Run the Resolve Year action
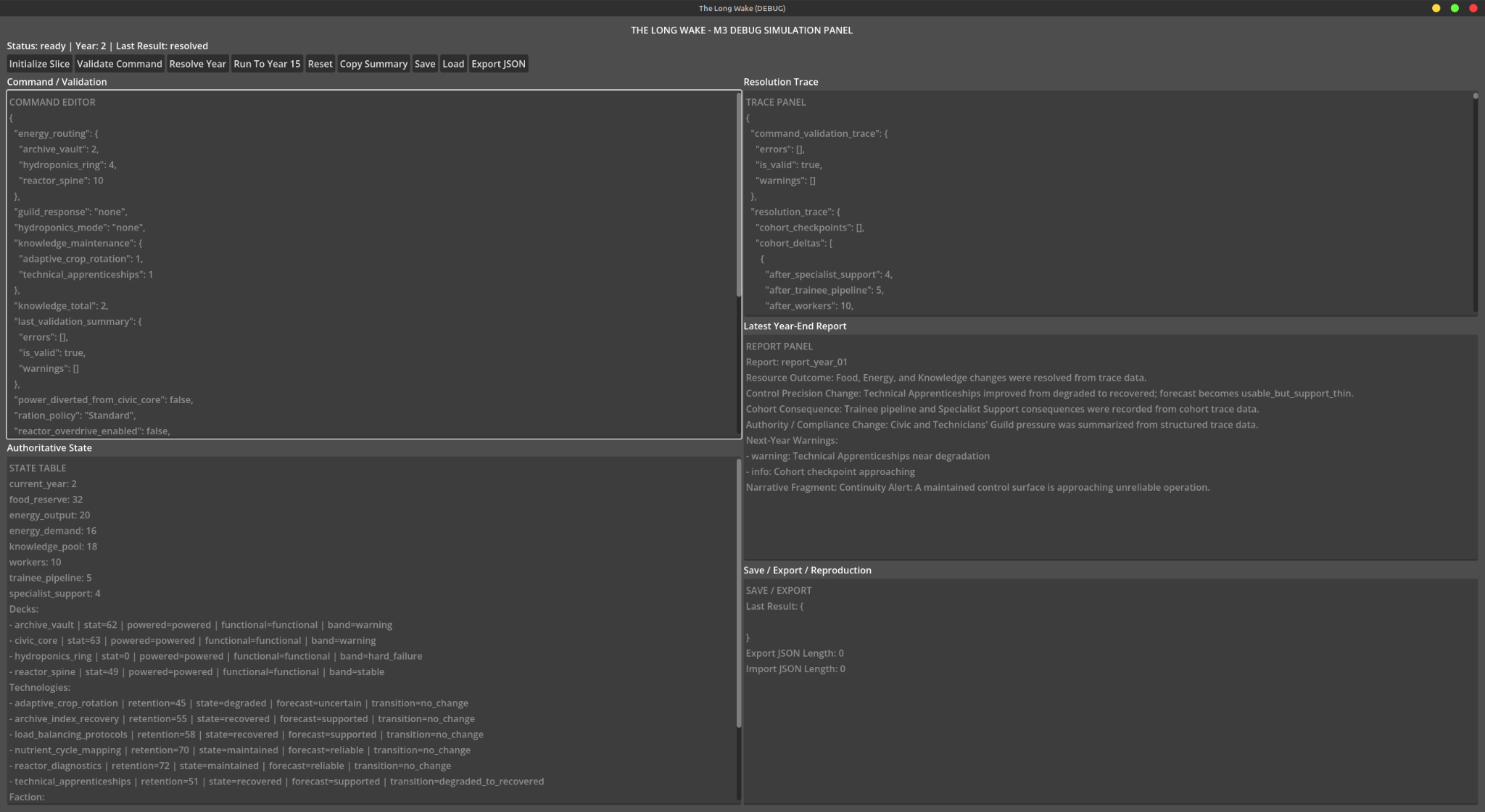The width and height of the screenshot is (1485, 812). [197, 64]
